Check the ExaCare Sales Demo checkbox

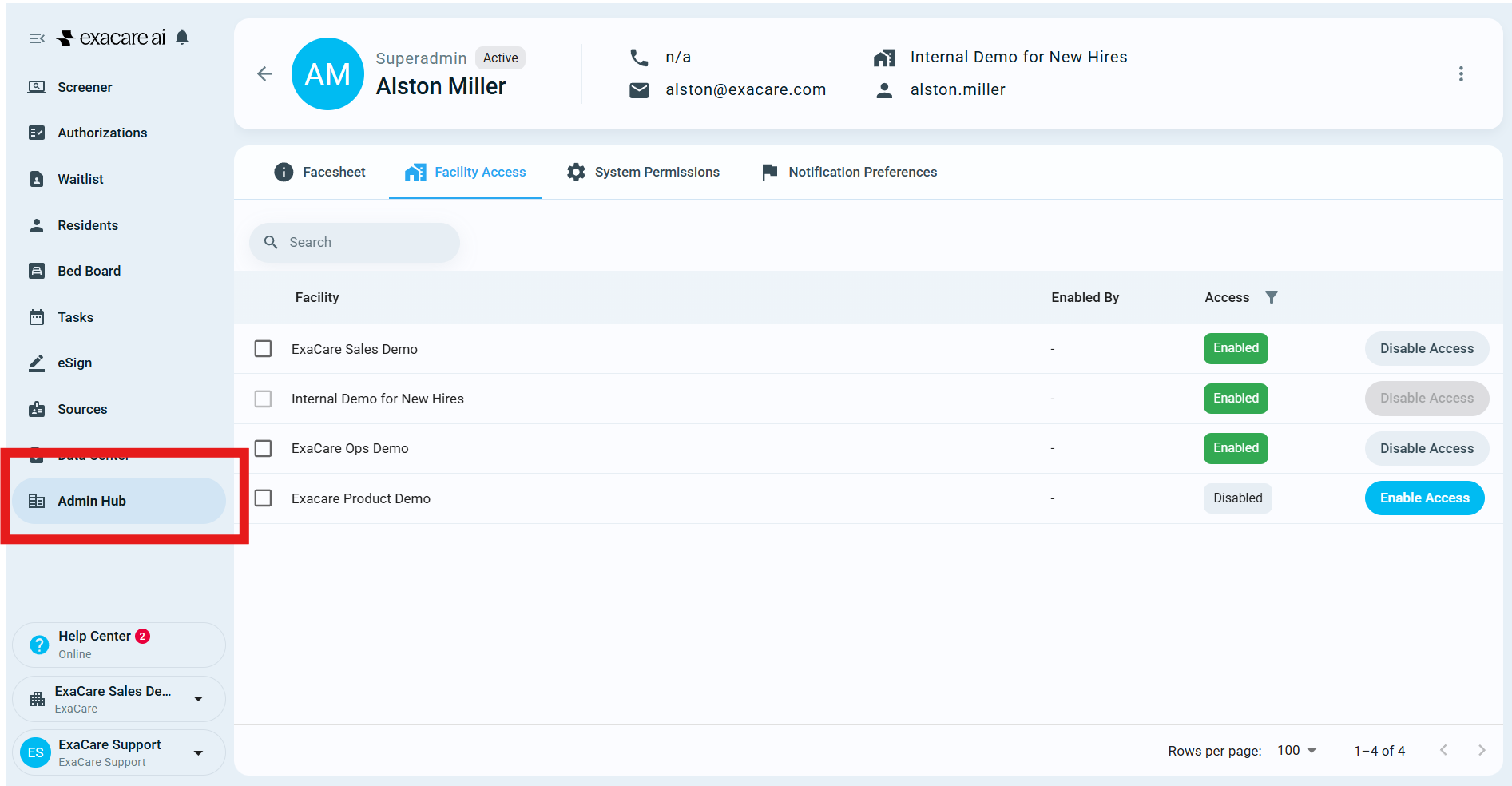(263, 349)
